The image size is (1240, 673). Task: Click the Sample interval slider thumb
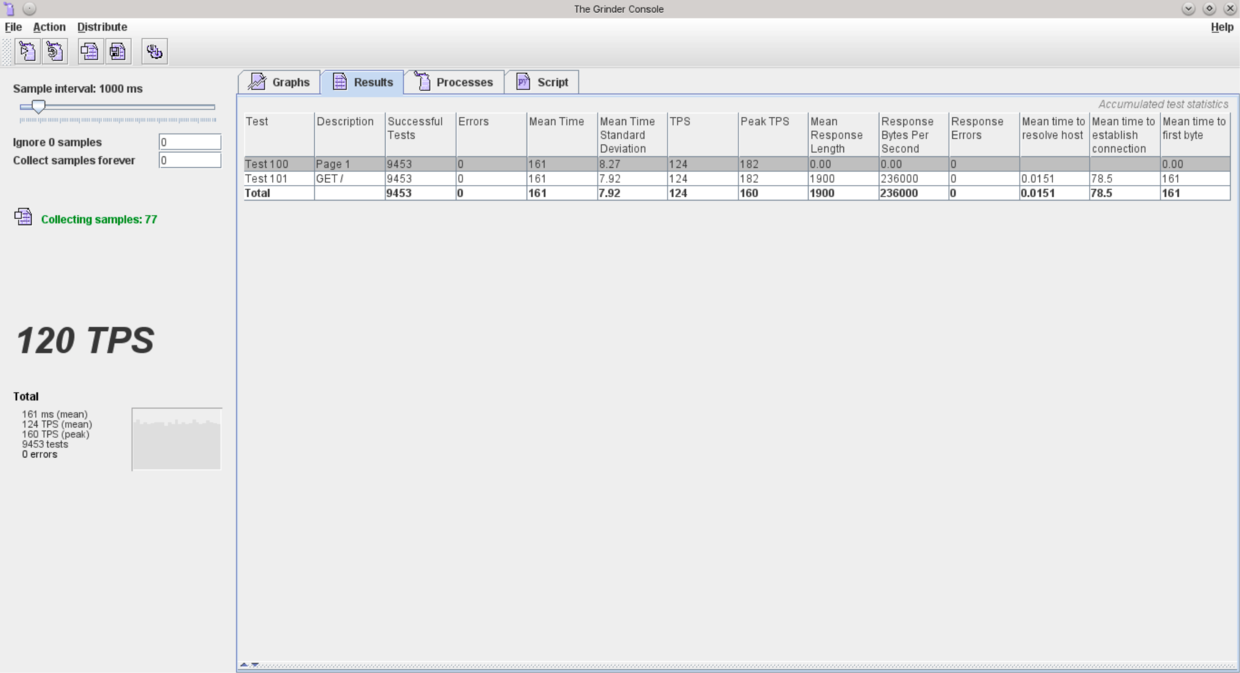(x=38, y=107)
